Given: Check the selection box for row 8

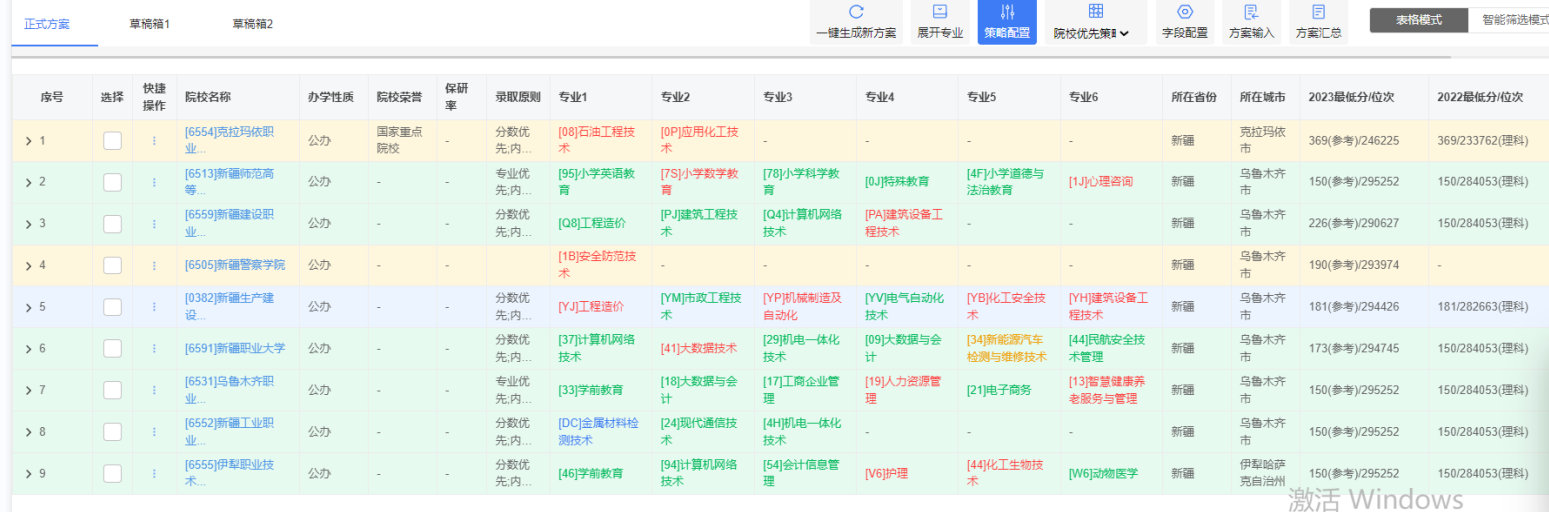Looking at the screenshot, I should tap(112, 432).
